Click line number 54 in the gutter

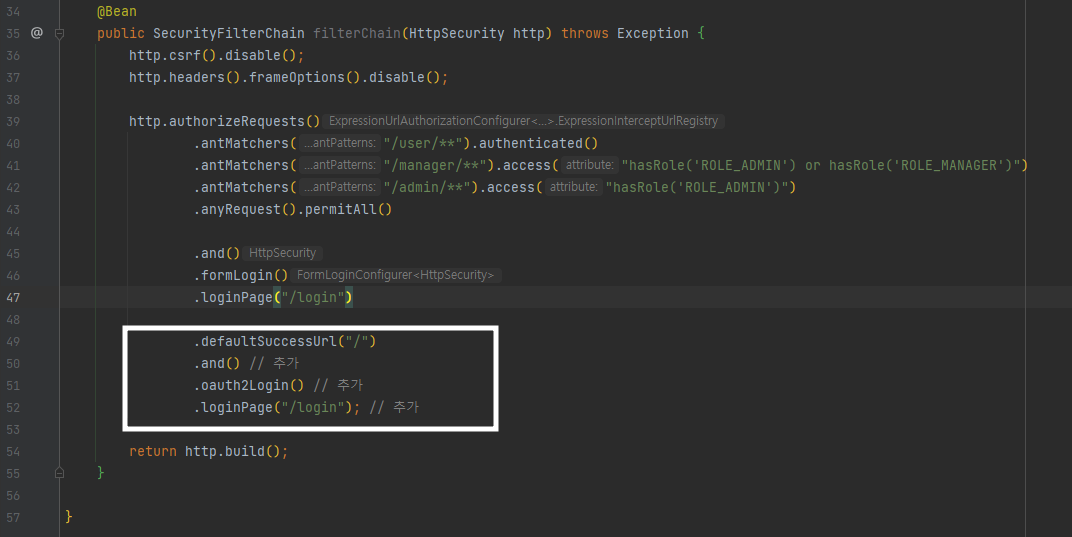tap(14, 451)
